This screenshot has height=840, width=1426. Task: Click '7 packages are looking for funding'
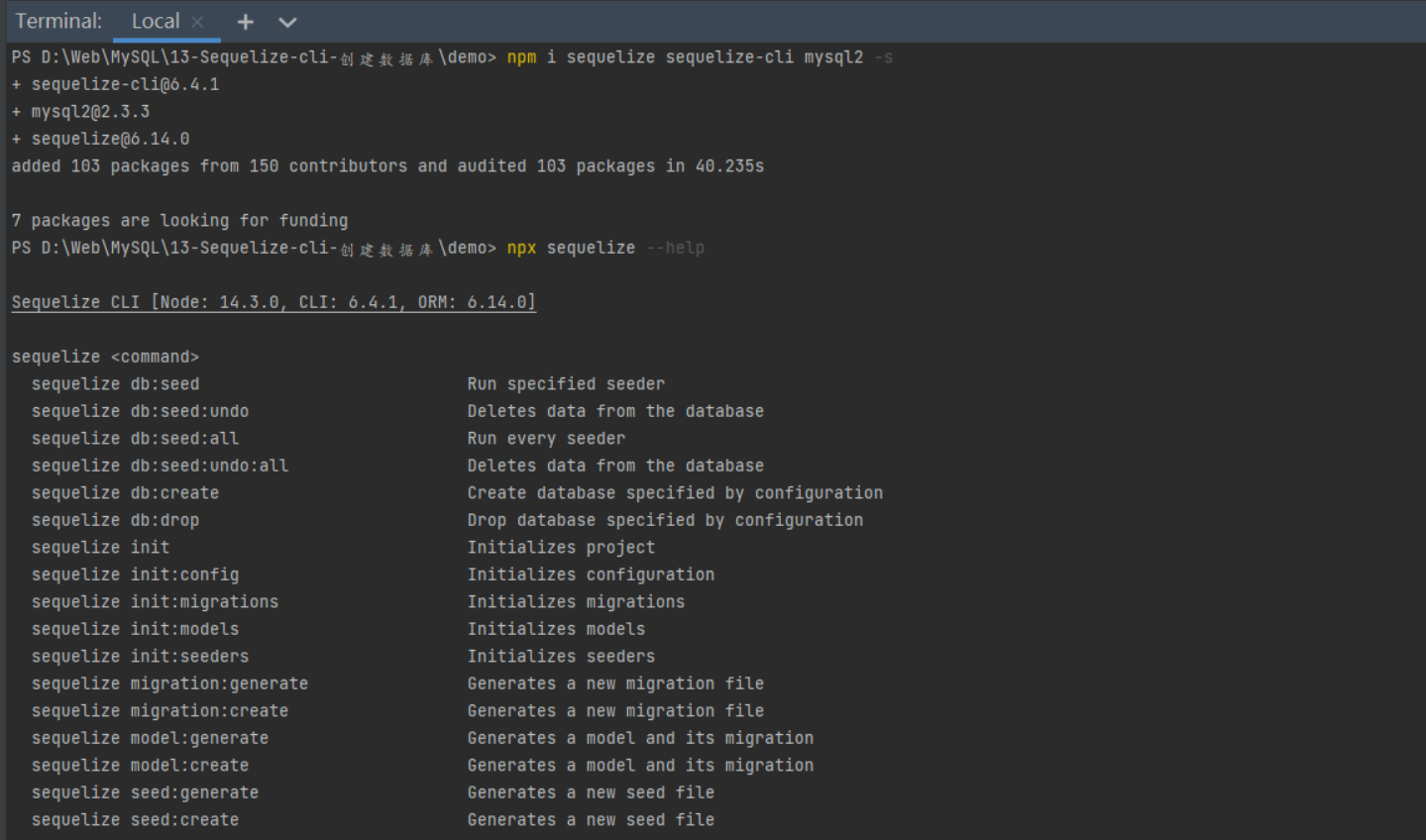tap(179, 221)
